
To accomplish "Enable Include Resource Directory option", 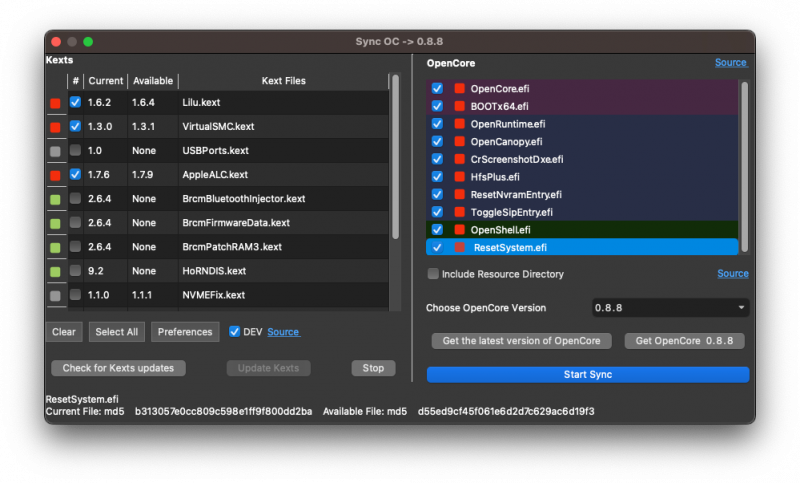I will (433, 274).
